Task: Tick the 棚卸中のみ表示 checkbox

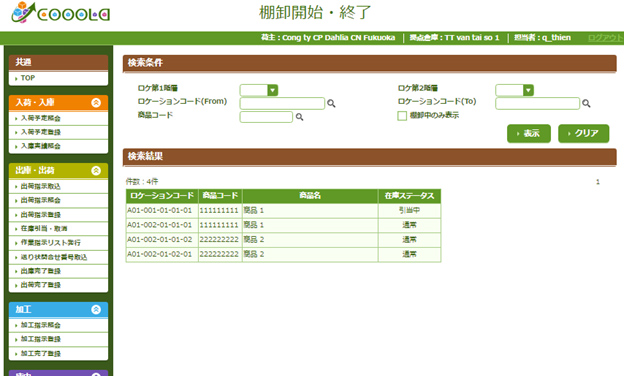Action: pos(402,116)
